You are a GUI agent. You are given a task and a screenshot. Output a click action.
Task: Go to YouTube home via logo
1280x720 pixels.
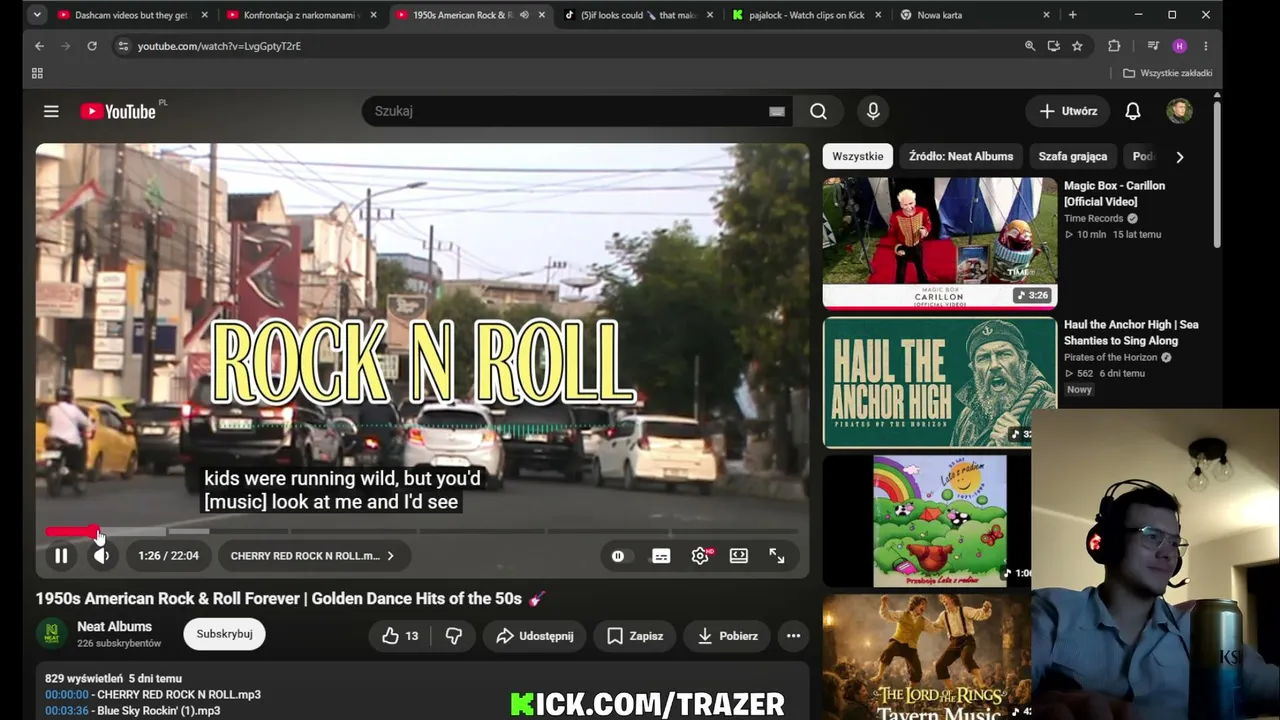[118, 111]
